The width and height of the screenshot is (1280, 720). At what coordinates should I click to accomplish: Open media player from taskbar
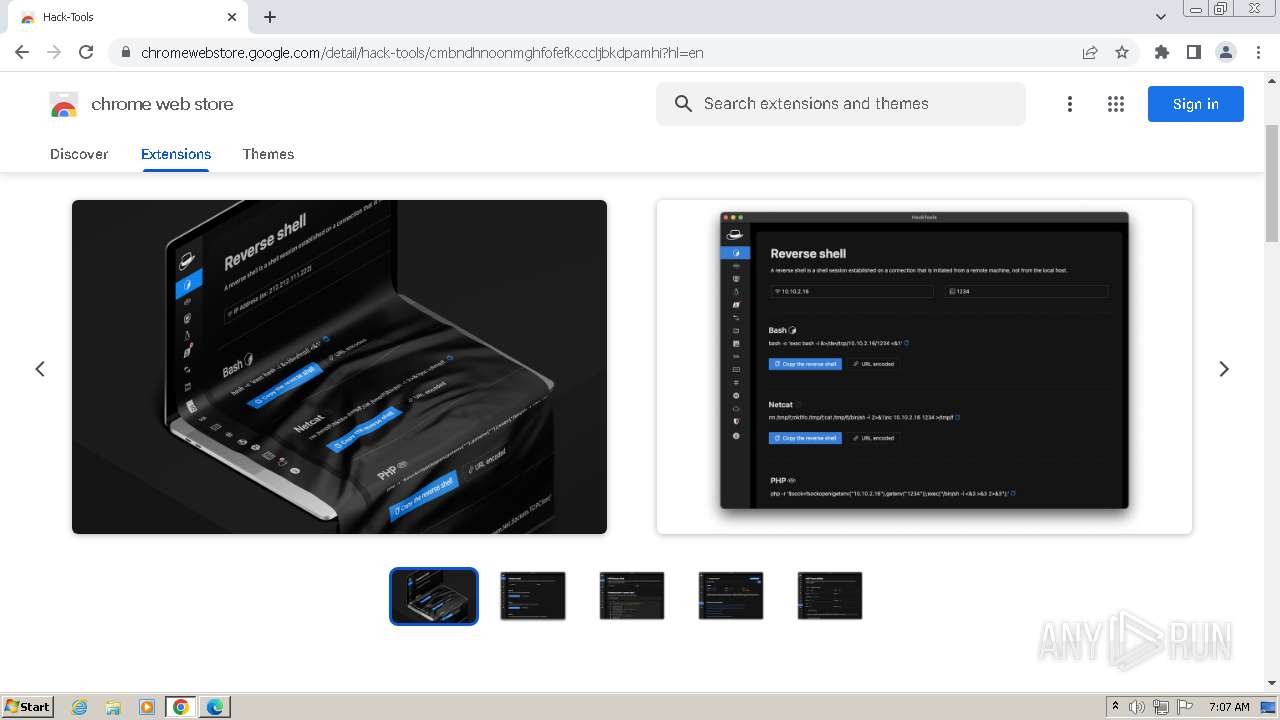click(x=146, y=707)
